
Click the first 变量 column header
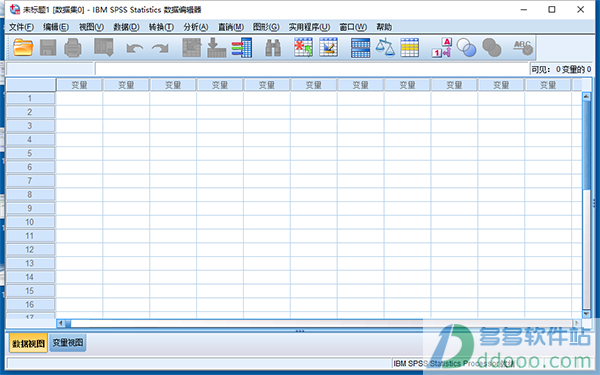click(x=79, y=85)
